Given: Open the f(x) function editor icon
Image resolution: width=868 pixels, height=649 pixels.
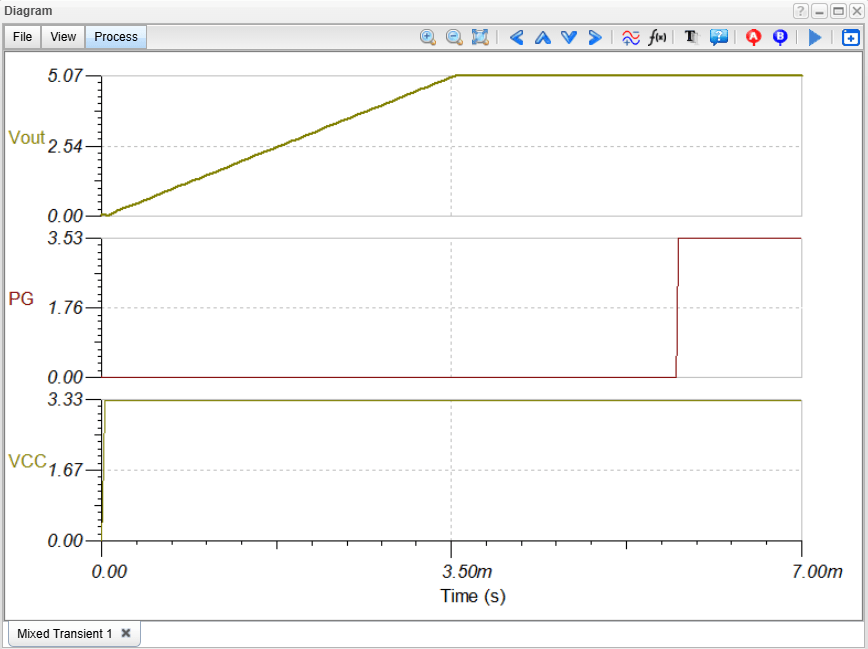Looking at the screenshot, I should [657, 37].
